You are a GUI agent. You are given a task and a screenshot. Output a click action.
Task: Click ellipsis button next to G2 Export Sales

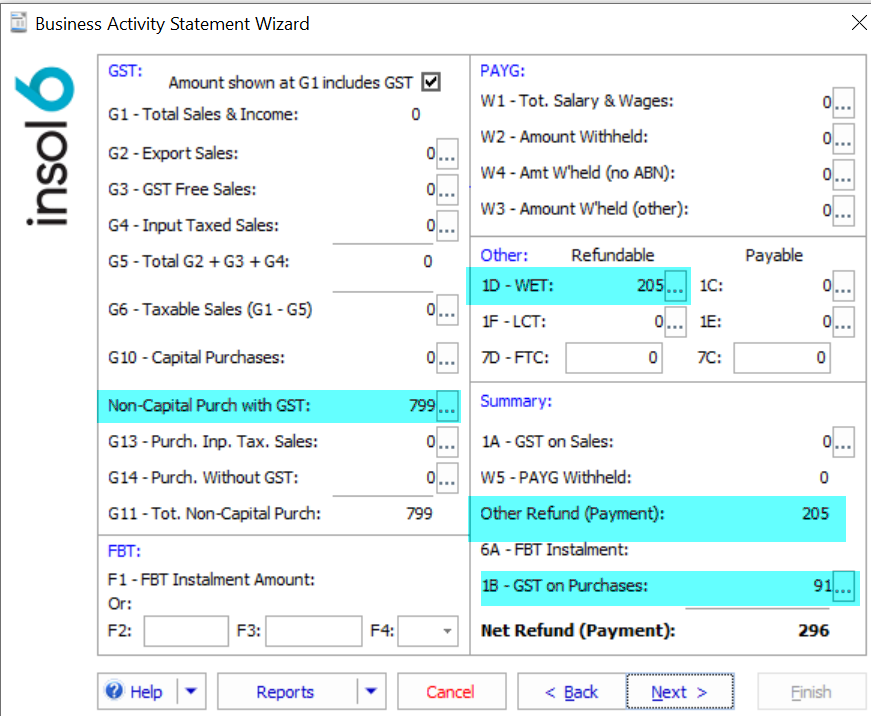tap(447, 154)
